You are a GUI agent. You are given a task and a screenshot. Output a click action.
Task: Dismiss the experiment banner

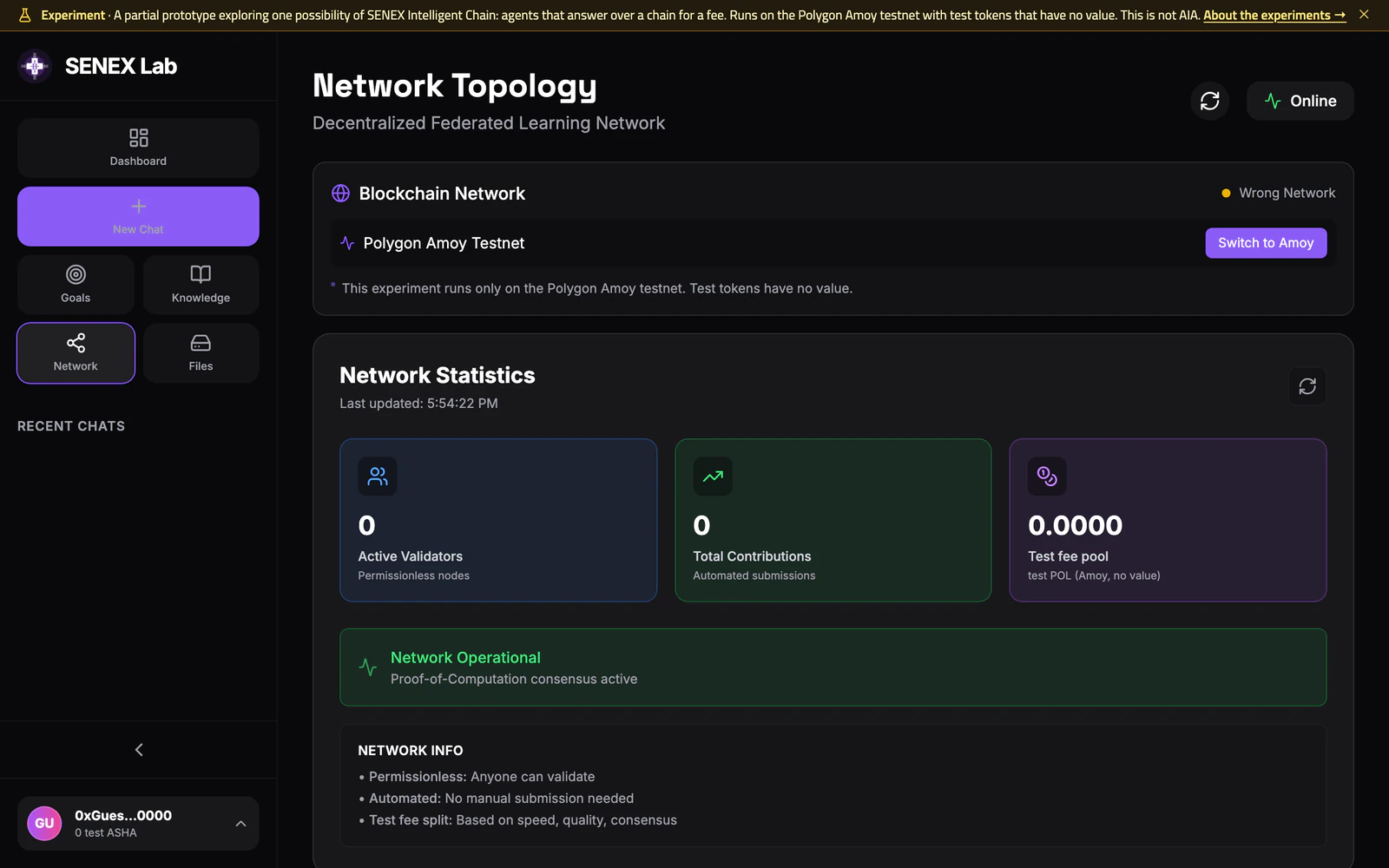pyautogui.click(x=1364, y=15)
